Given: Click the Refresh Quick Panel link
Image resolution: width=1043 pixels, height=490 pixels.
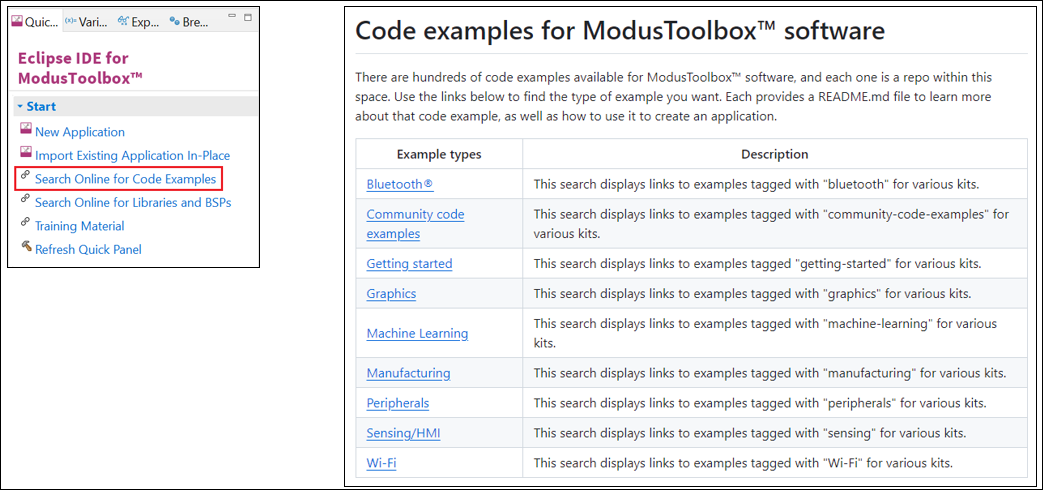Looking at the screenshot, I should coord(88,249).
